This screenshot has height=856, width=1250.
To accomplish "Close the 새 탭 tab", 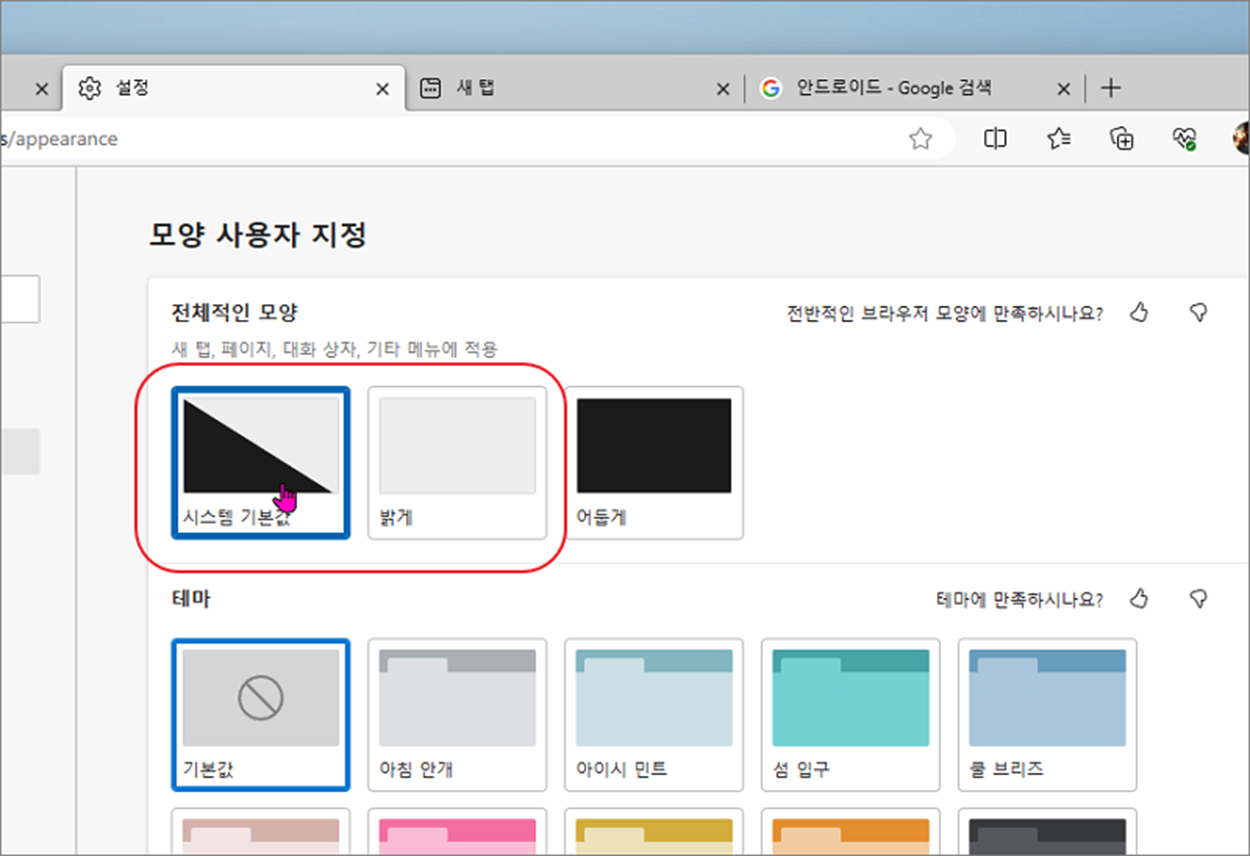I will pos(723,89).
